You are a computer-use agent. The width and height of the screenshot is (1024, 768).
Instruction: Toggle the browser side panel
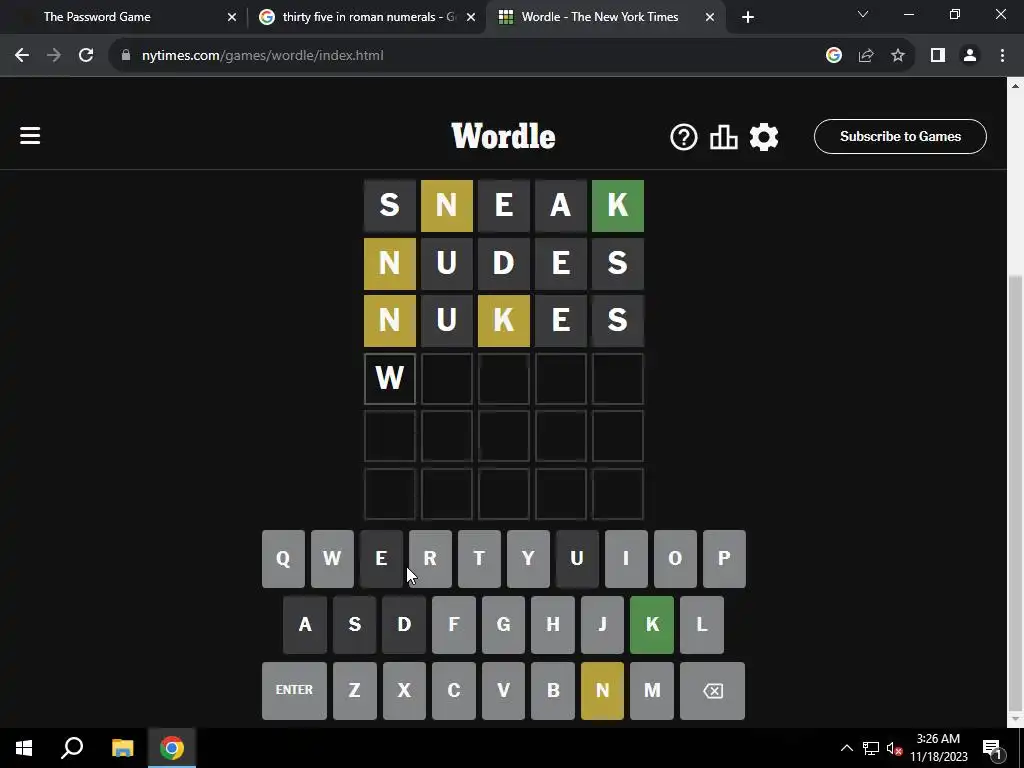[x=938, y=56]
